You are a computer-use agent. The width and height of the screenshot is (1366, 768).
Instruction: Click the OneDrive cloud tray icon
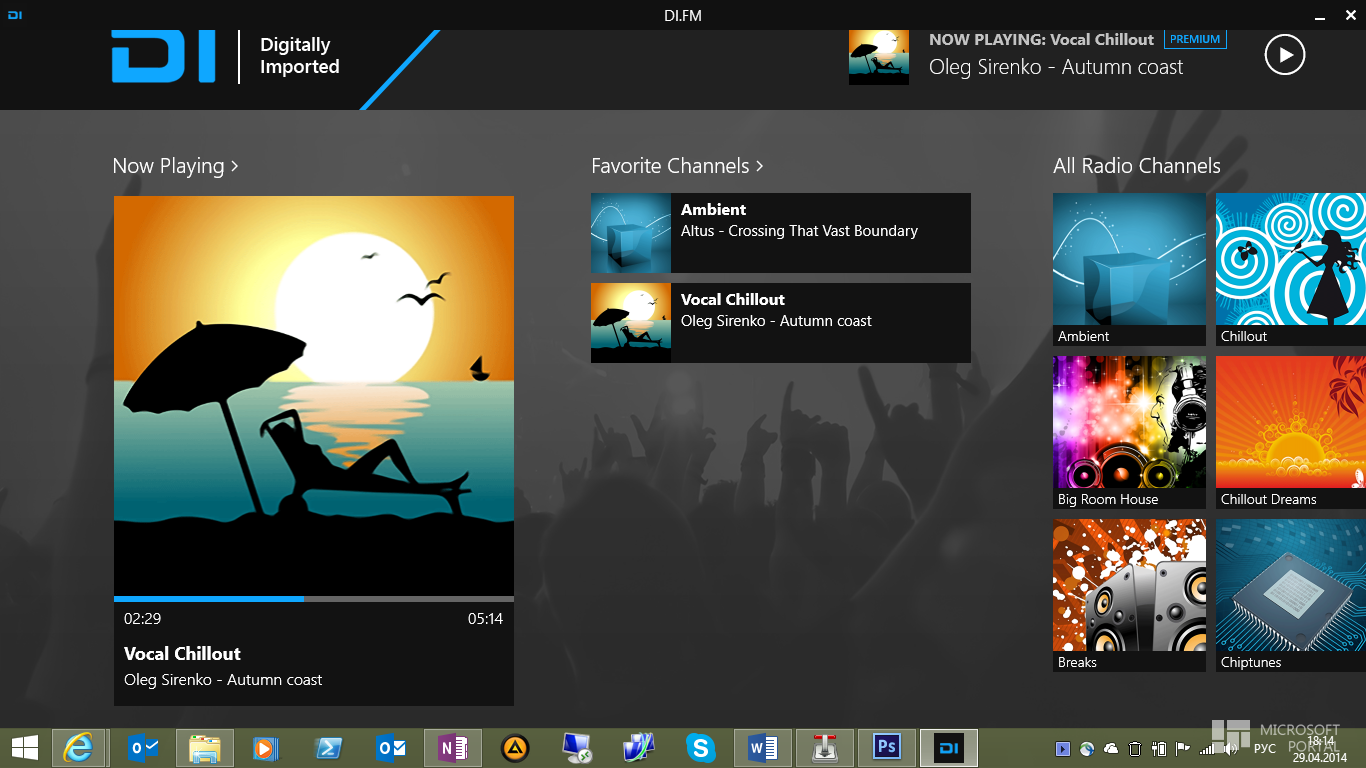pos(1111,748)
